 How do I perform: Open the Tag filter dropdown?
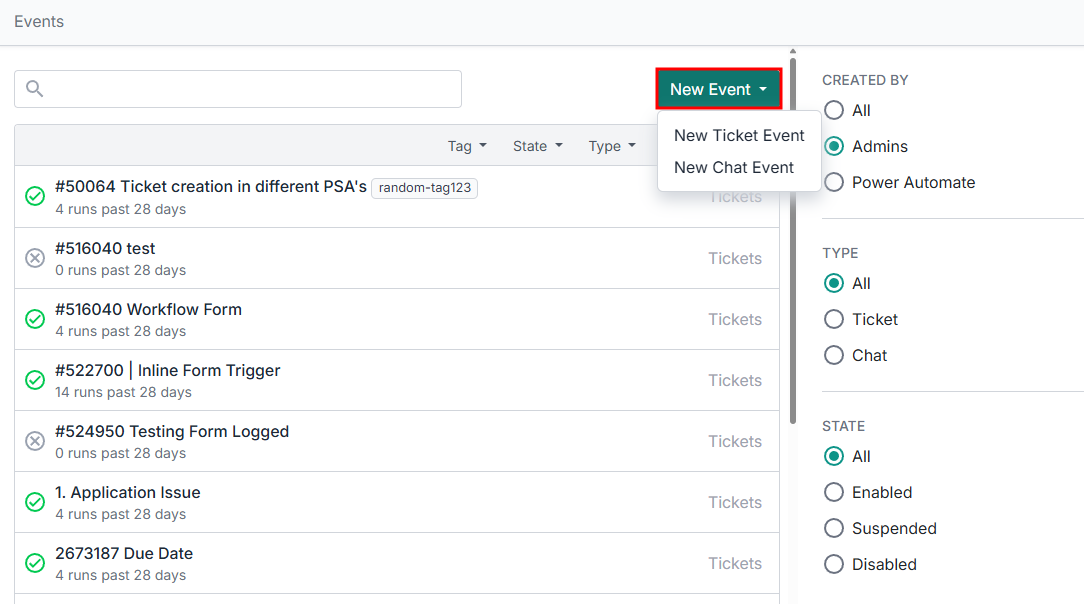coord(467,146)
